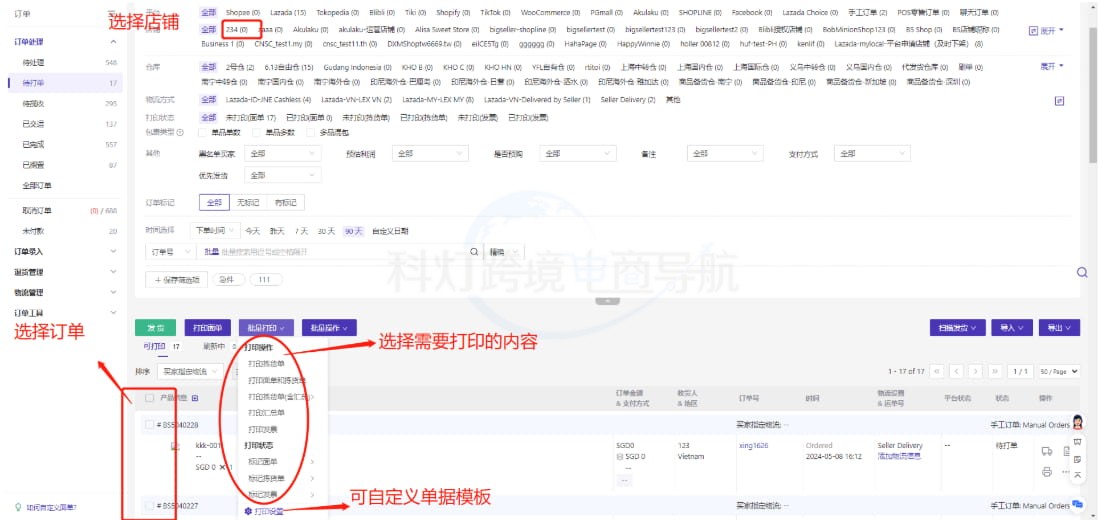Click the + 保存筛选项 button

point(176,280)
